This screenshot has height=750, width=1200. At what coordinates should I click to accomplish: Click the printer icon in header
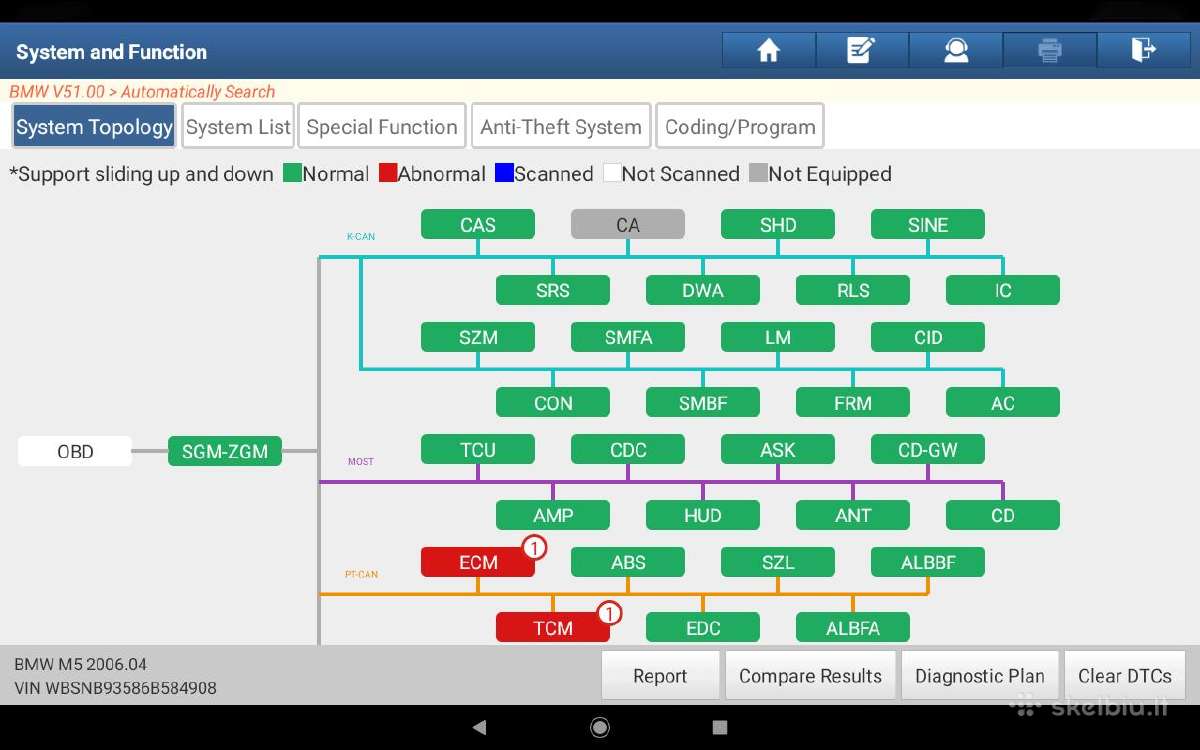pyautogui.click(x=1049, y=50)
